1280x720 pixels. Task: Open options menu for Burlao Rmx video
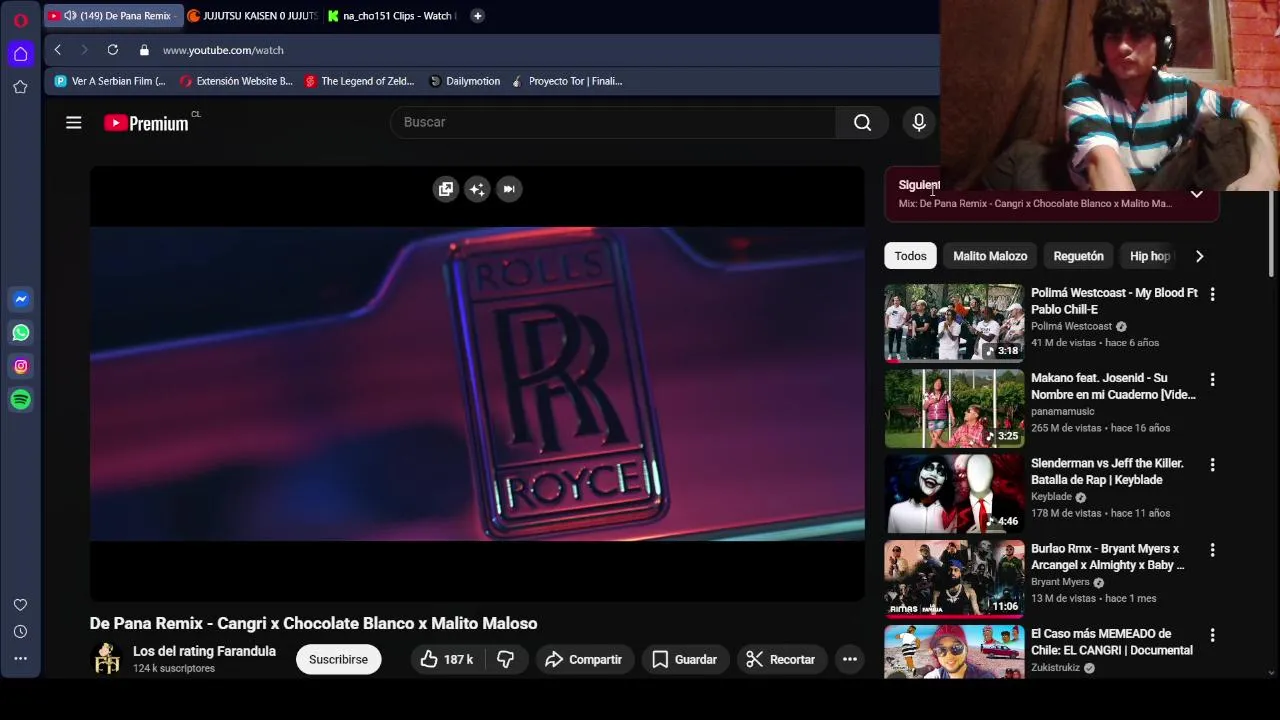(1212, 550)
